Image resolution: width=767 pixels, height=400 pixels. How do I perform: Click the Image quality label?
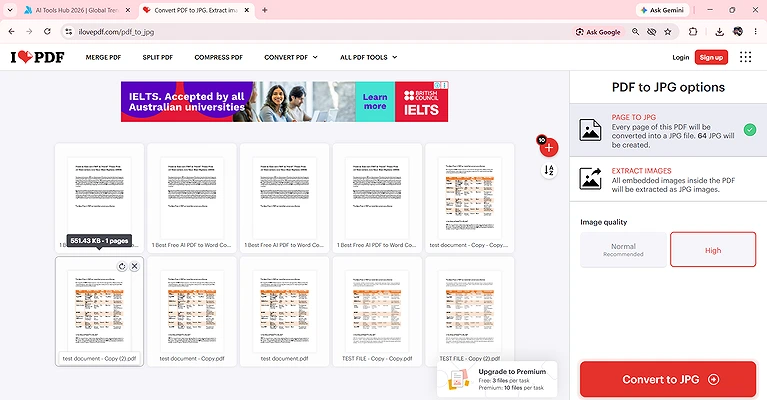(x=604, y=222)
